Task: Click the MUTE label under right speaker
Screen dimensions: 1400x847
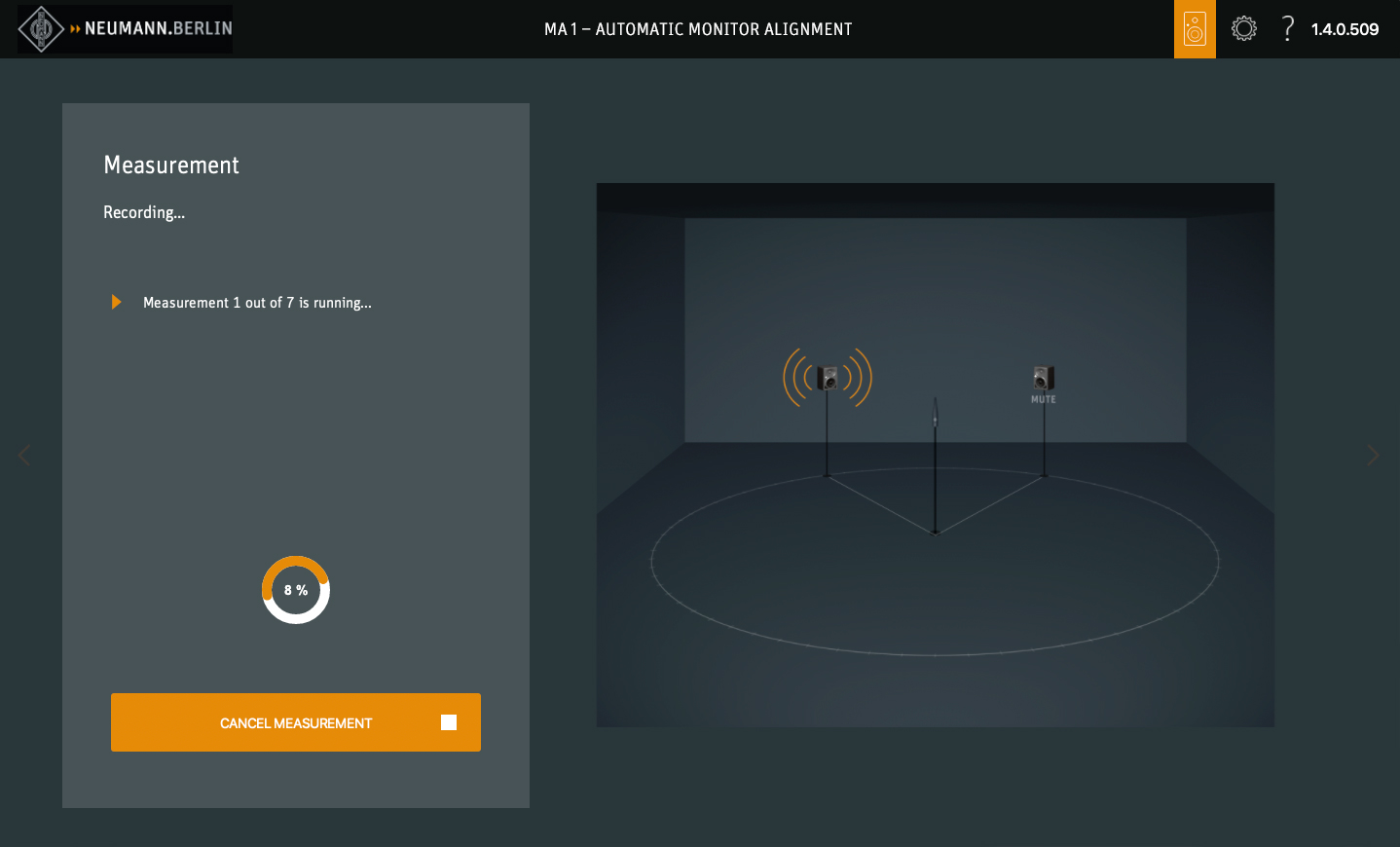Action: coord(1044,399)
